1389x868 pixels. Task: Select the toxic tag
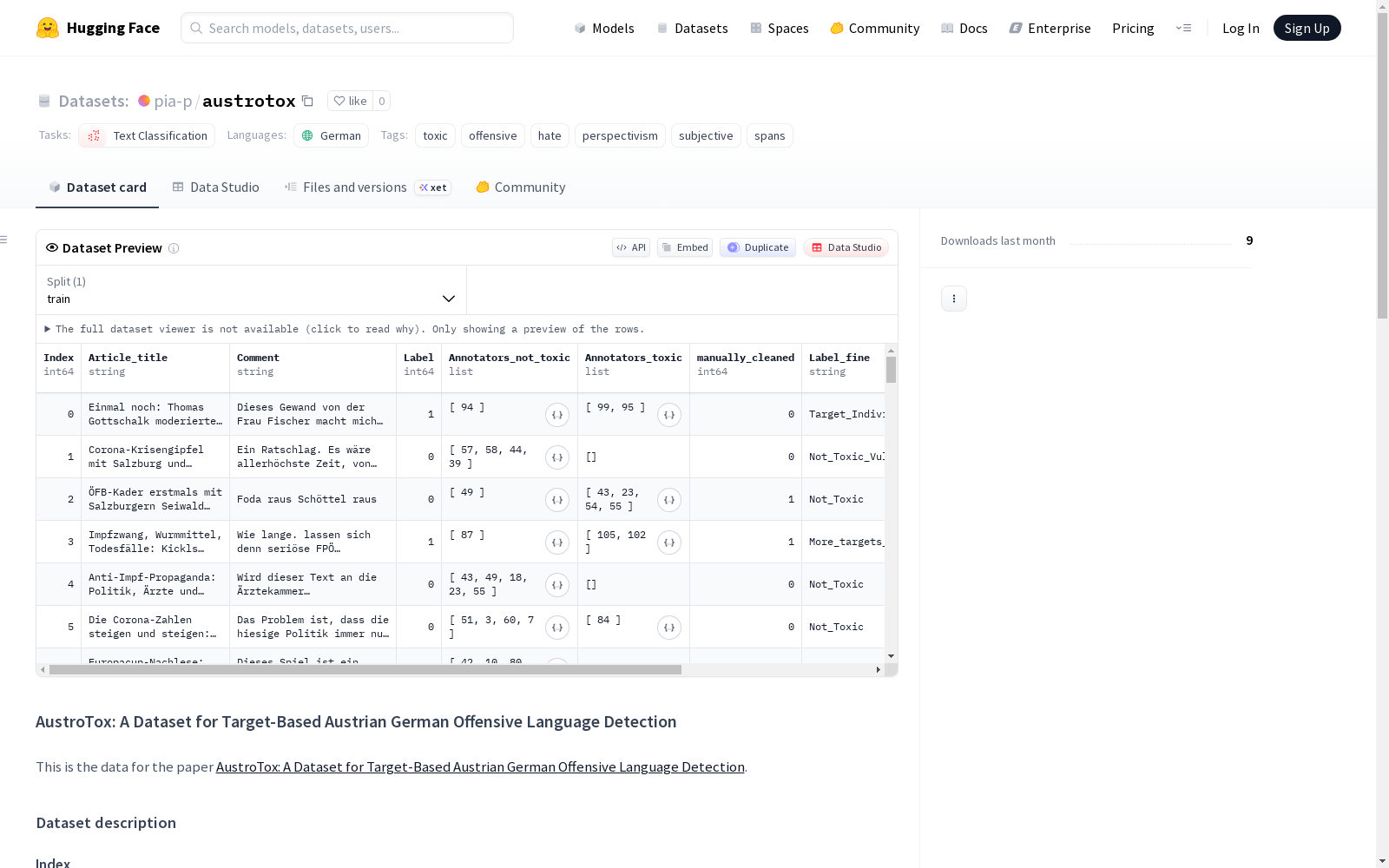click(x=435, y=135)
